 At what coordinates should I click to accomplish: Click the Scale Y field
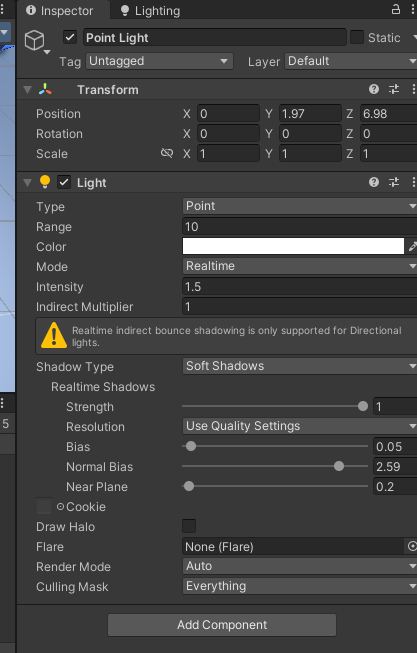(x=310, y=153)
